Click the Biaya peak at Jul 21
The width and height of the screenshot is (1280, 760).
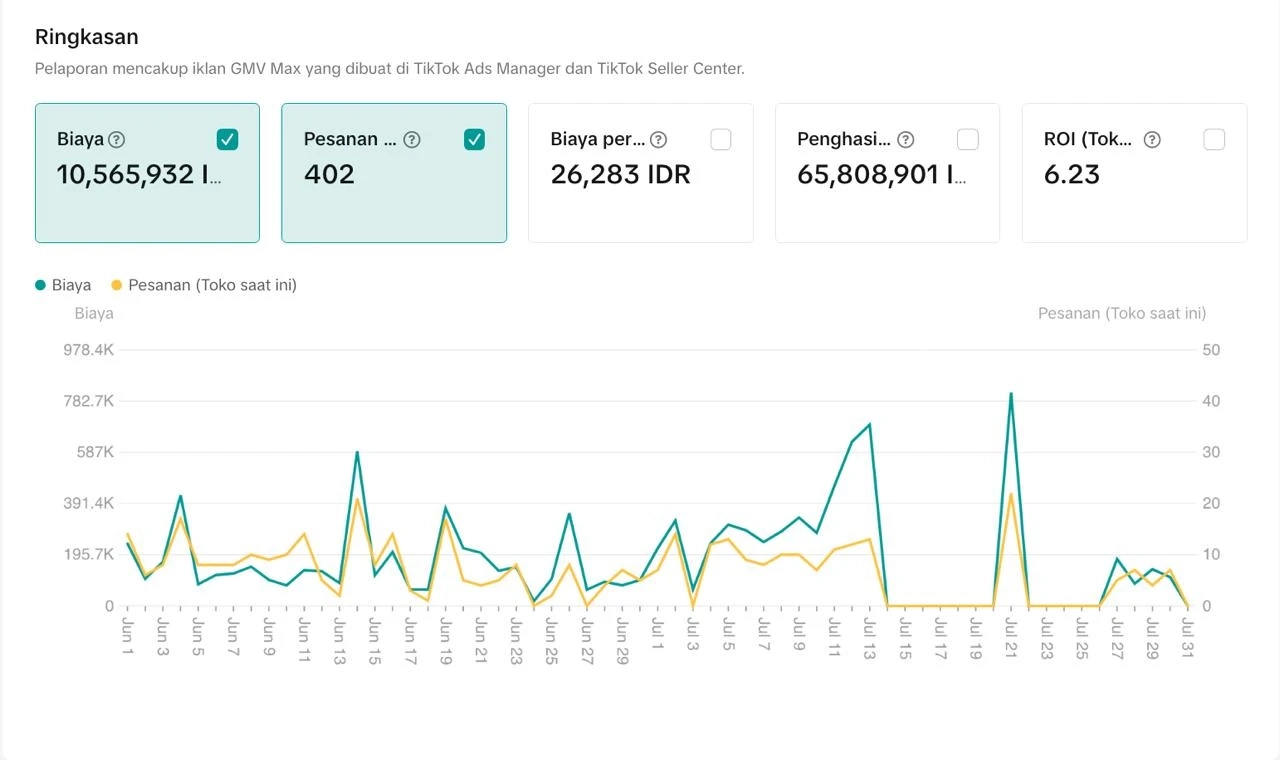coord(1011,394)
